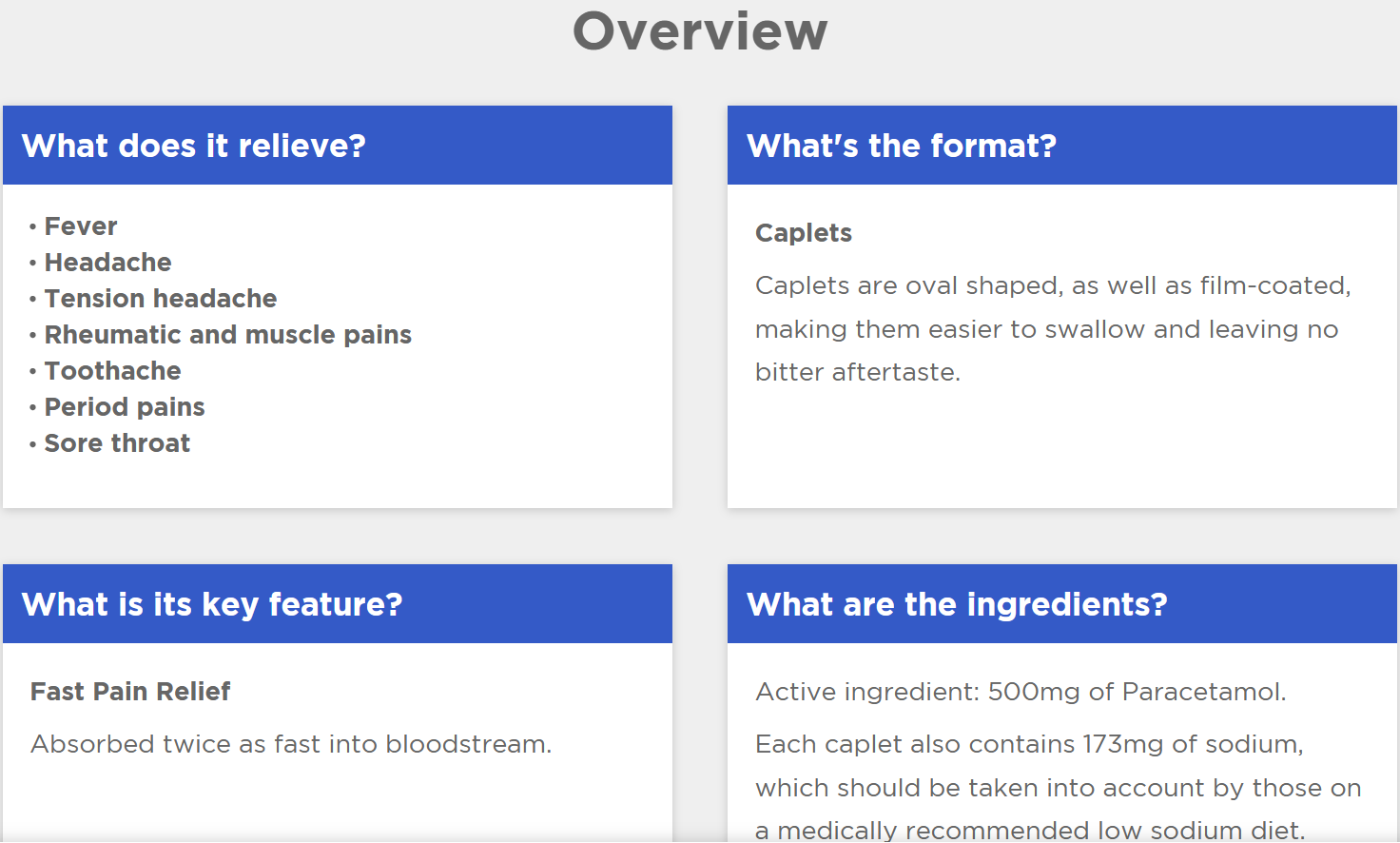1400x843 pixels.
Task: Click the 'bitter aftertaste' text line
Action: pos(858,372)
